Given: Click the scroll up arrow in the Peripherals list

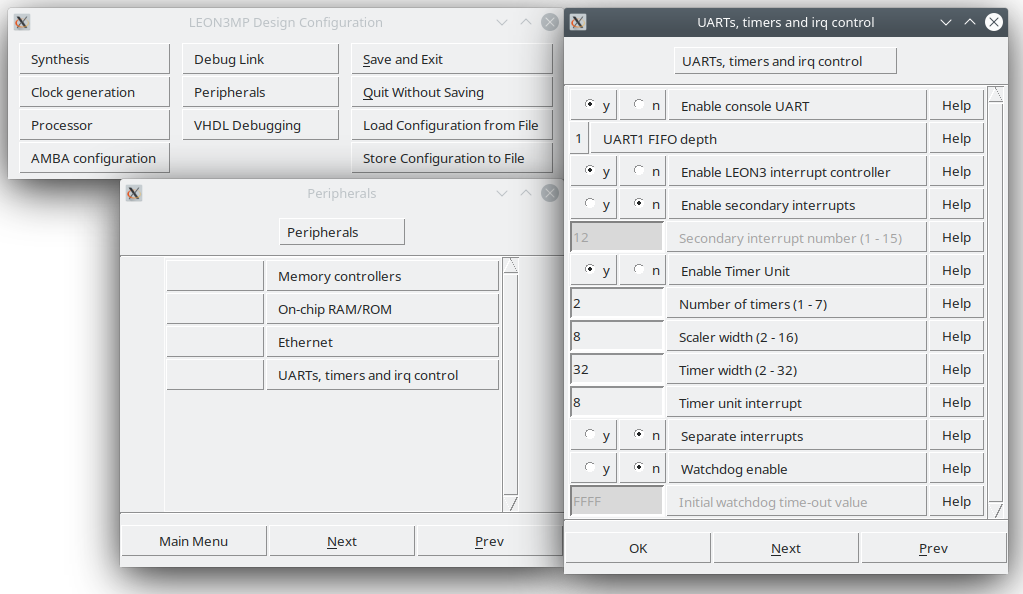Looking at the screenshot, I should coord(511,266).
